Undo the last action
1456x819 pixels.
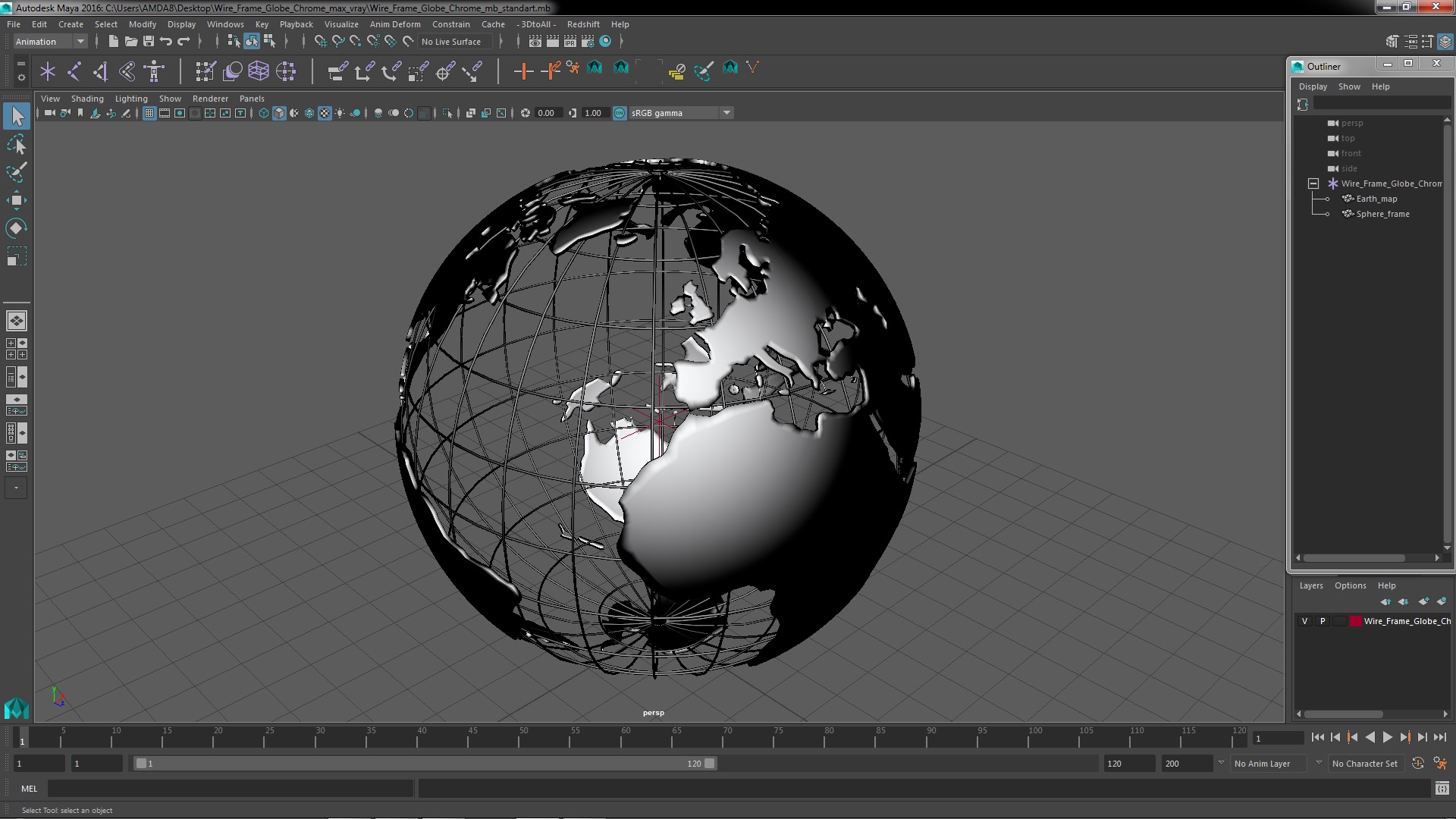166,41
